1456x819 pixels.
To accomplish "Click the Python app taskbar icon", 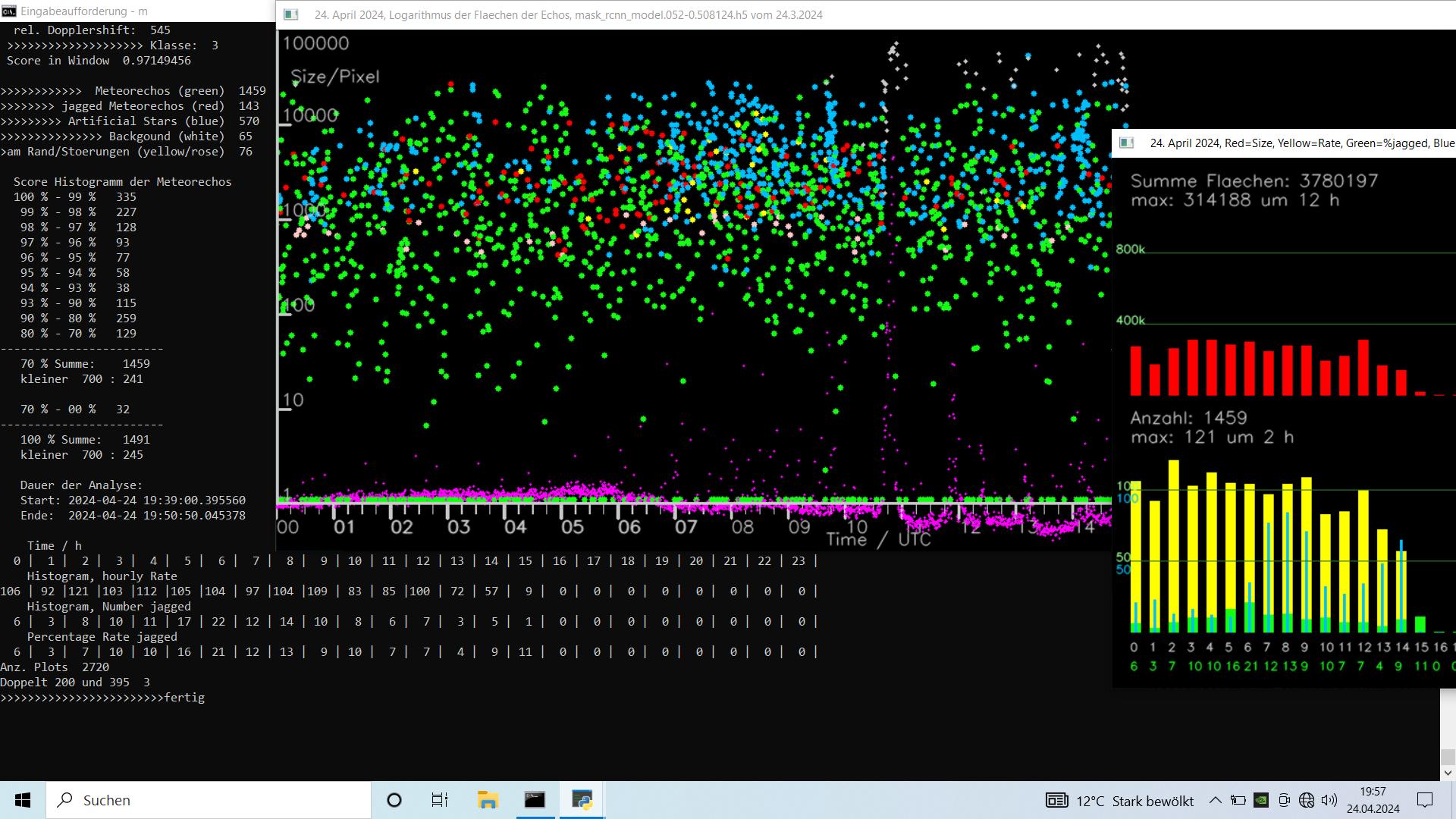I will [582, 800].
